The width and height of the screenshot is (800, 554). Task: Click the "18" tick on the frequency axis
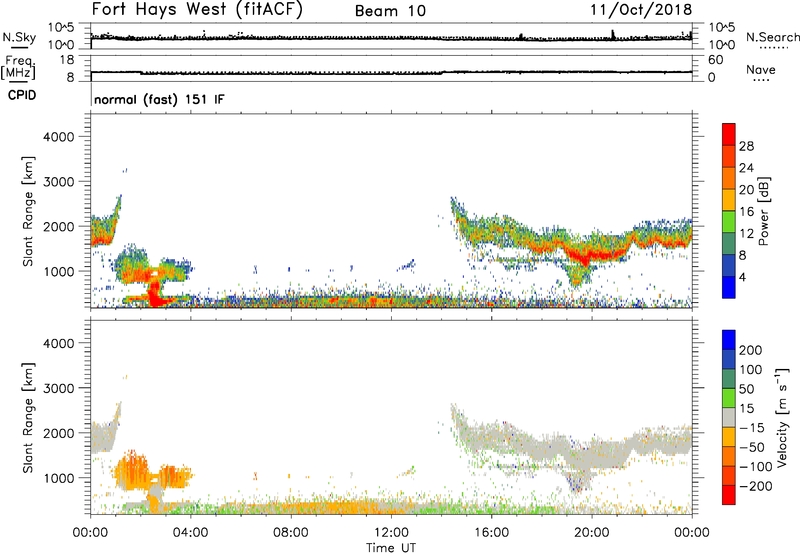coord(67,60)
